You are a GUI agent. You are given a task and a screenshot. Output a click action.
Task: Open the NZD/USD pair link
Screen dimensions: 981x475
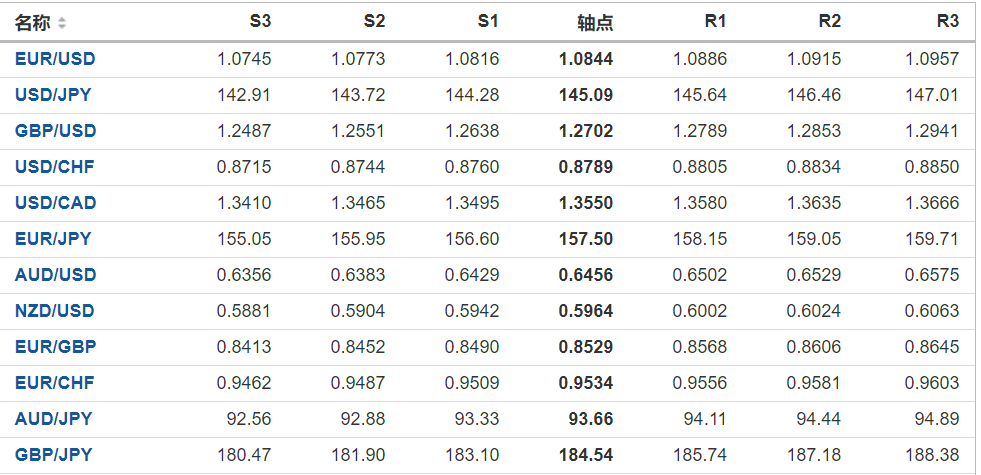[x=54, y=311]
